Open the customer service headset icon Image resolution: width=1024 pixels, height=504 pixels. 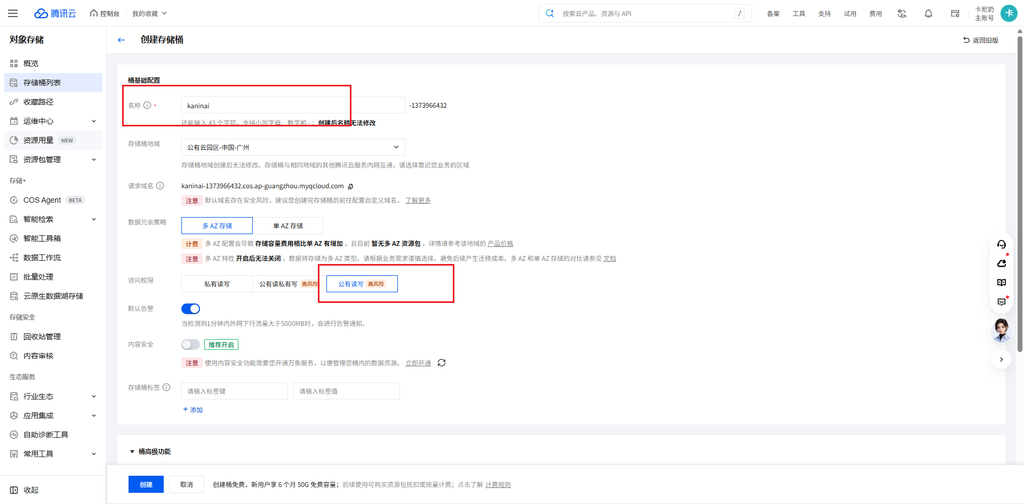[x=1001, y=244]
